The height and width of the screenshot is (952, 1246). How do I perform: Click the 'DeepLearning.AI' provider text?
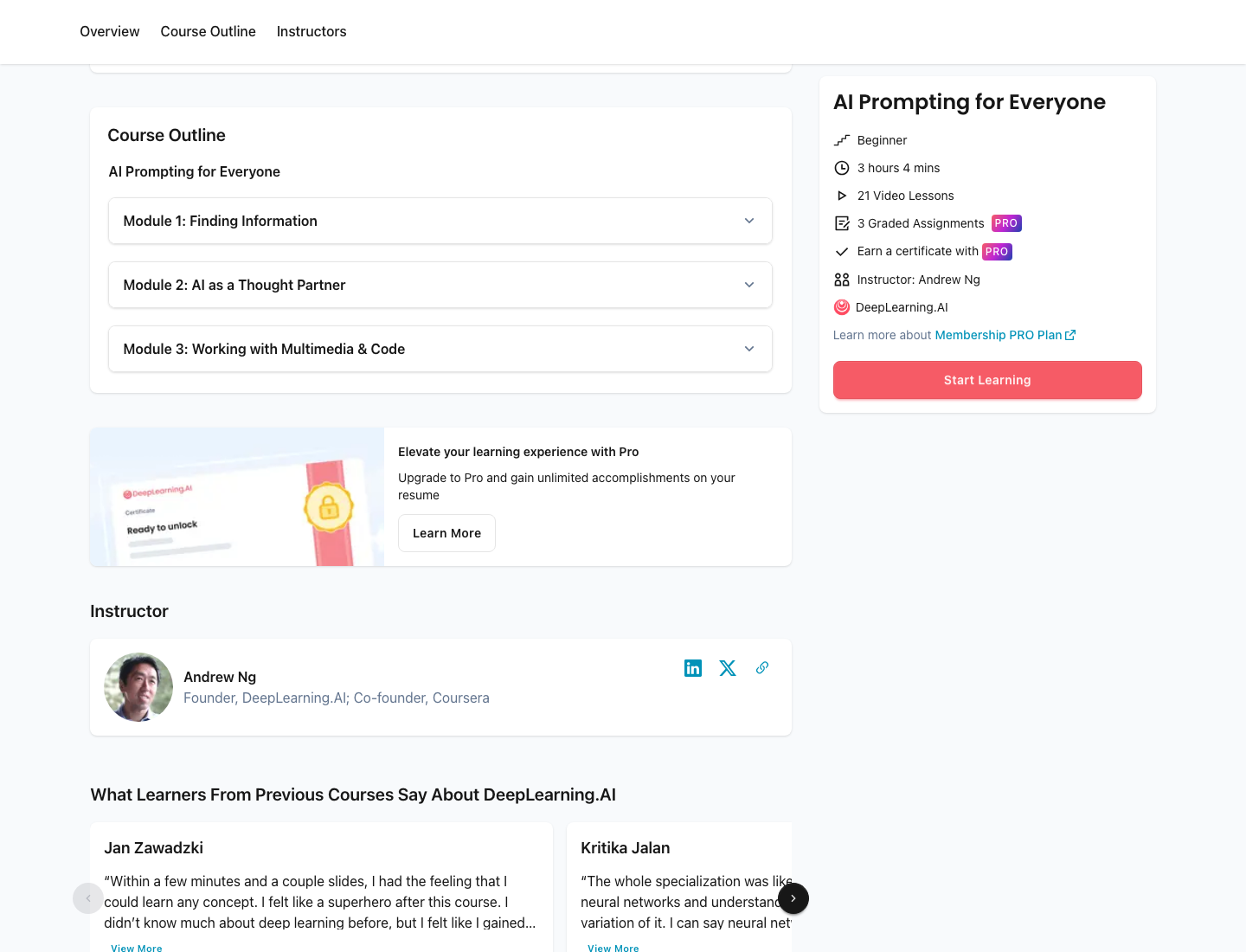902,307
